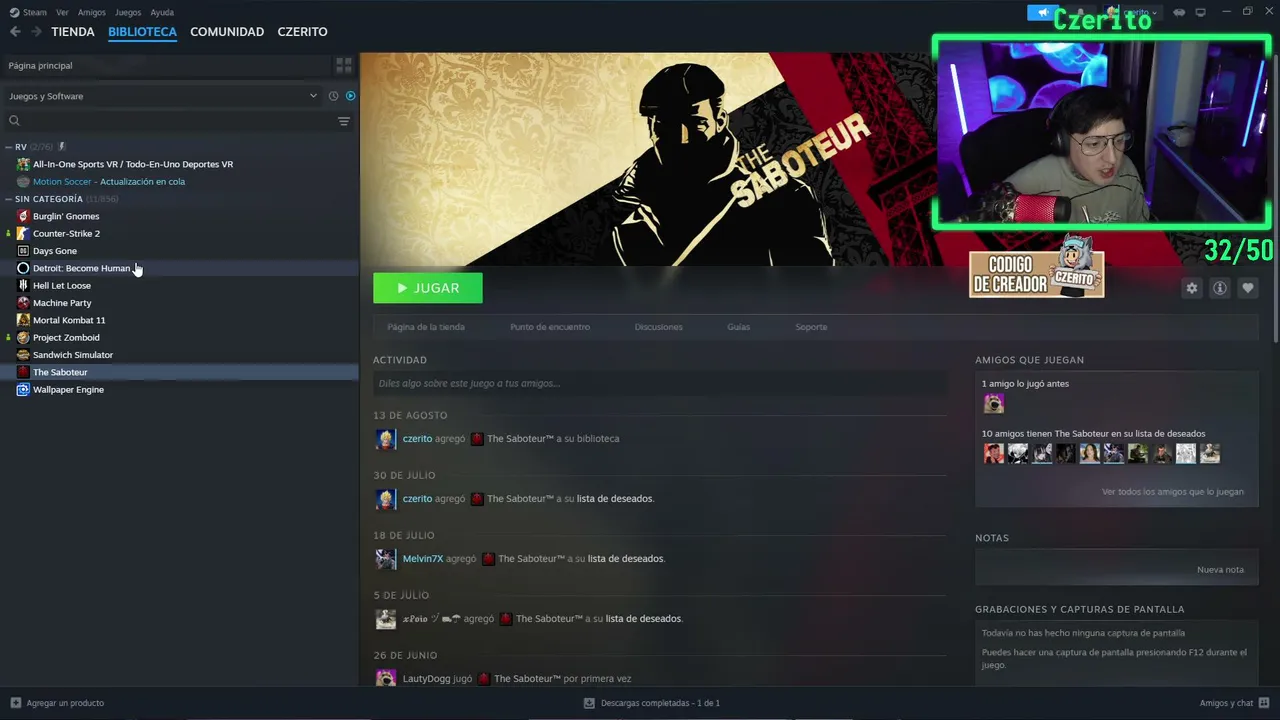Screen dimensions: 1280x720
Task: Open the COMUNIDAD tab
Action: pos(227,32)
